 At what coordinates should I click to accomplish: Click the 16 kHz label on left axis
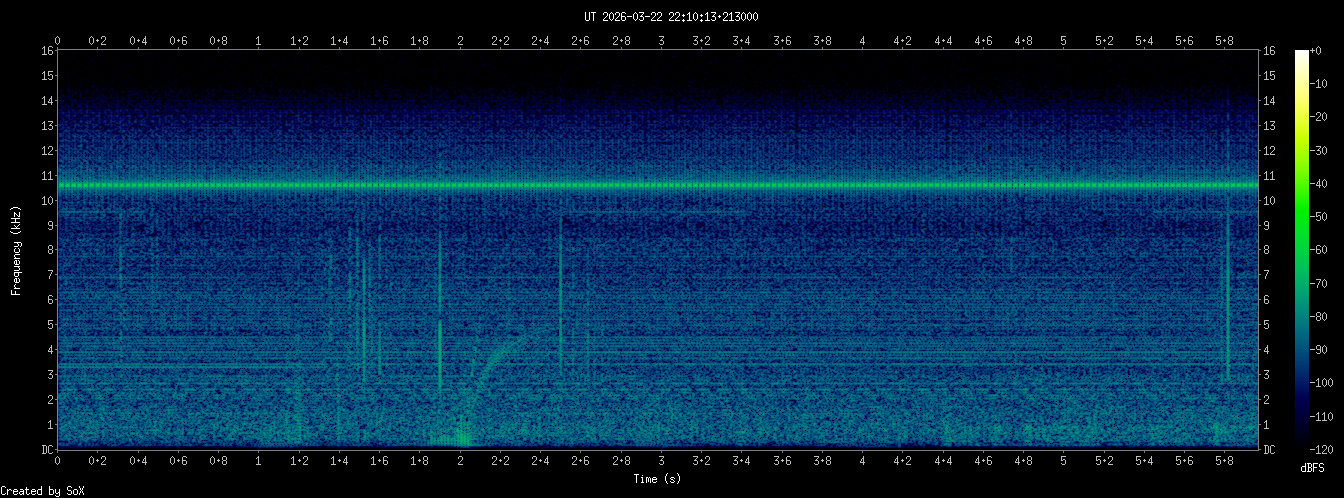46,51
